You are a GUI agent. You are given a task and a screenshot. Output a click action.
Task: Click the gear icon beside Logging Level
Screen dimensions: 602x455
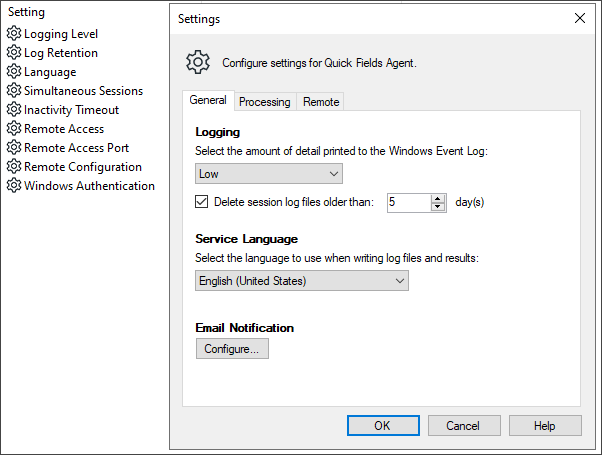click(14, 34)
